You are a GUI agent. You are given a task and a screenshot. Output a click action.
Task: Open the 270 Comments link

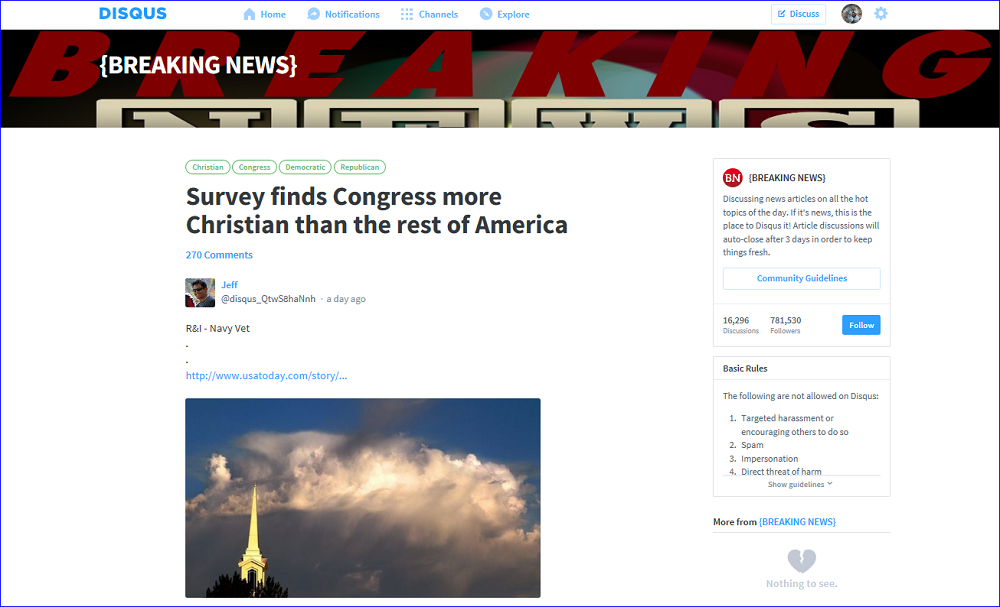coord(219,255)
